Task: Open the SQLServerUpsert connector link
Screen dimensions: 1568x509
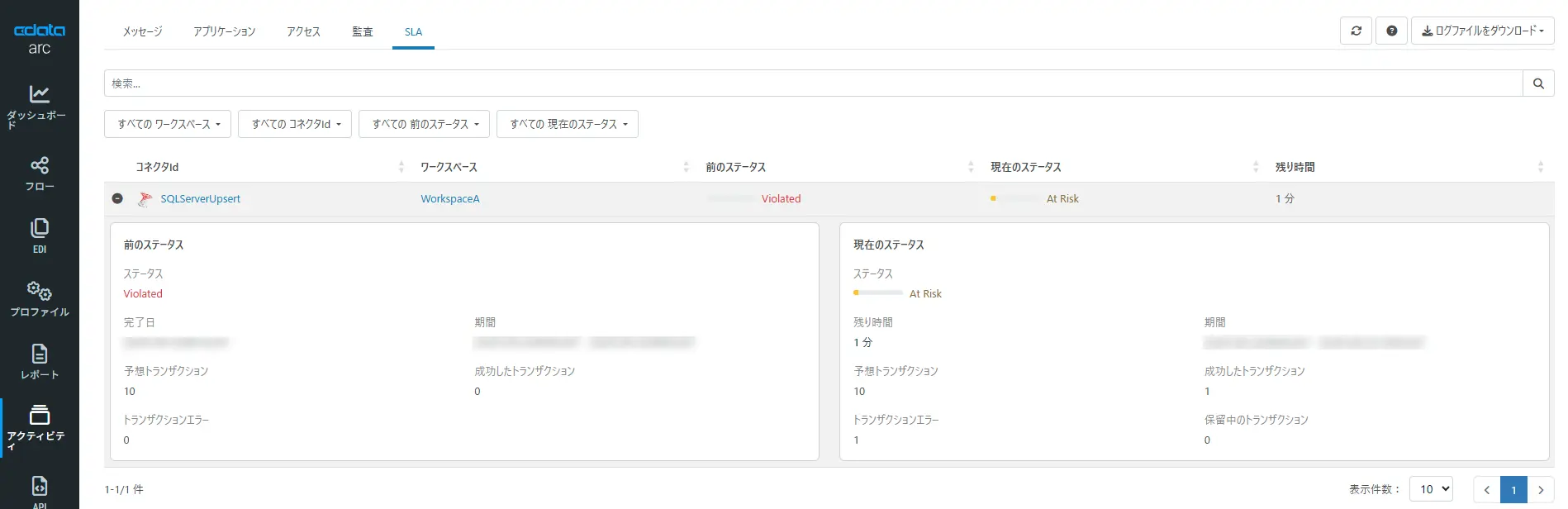Action: [x=200, y=199]
